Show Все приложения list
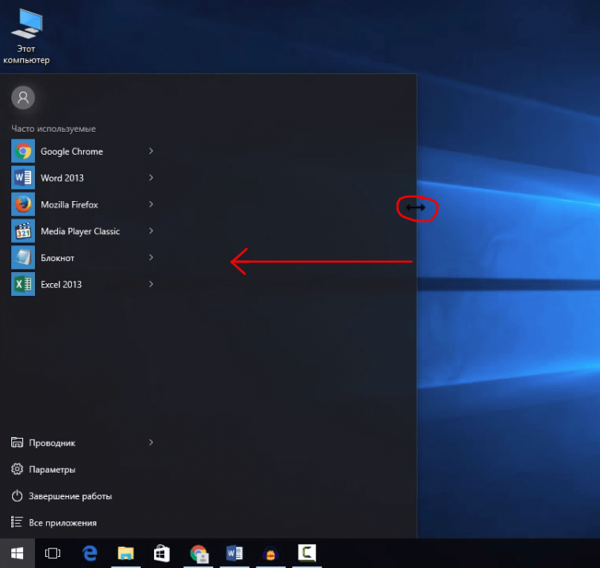This screenshot has width=600, height=568. (62, 522)
